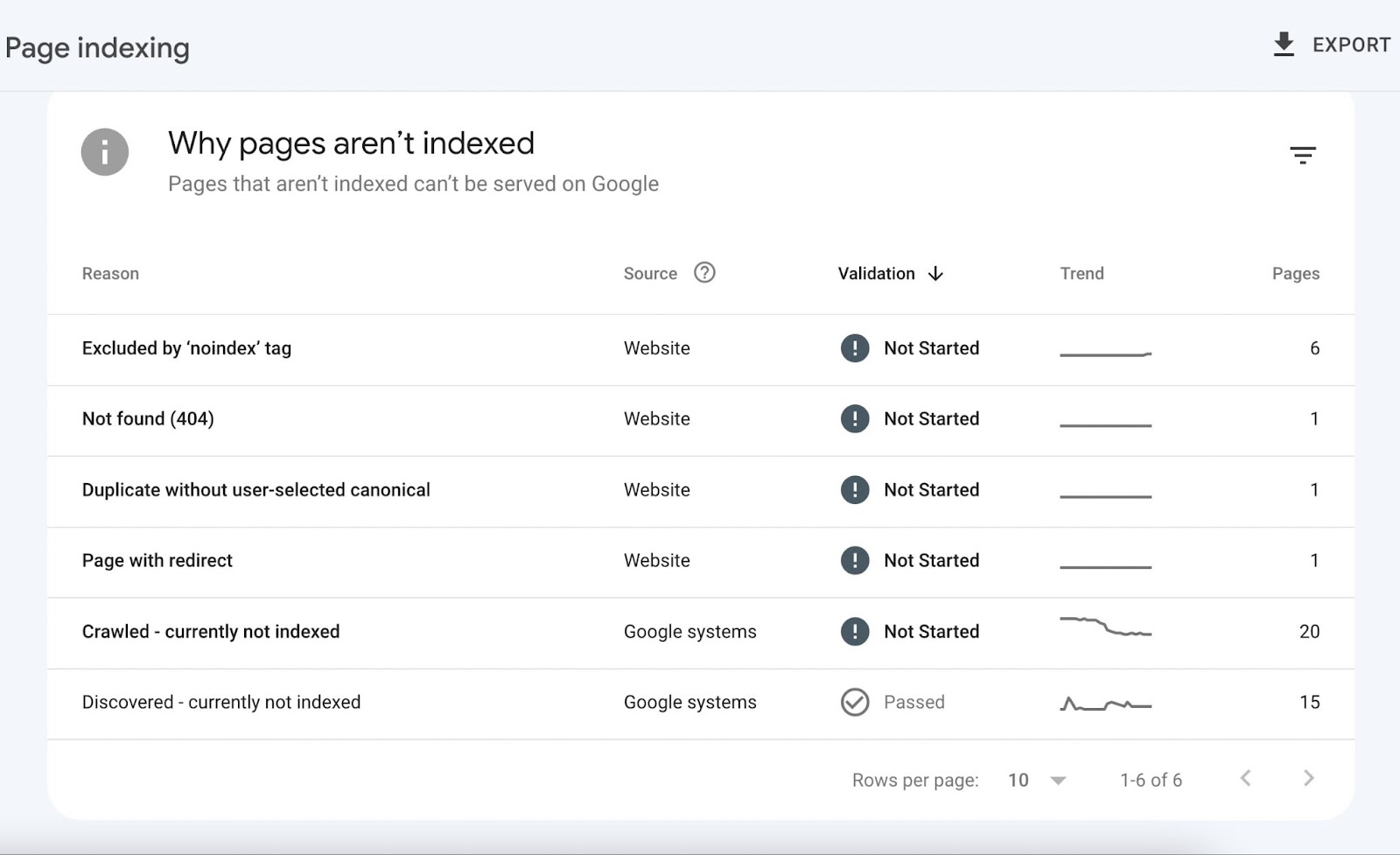
Task: Click the Not Started icon for 'Excluded by noindex tag'
Action: 855,347
